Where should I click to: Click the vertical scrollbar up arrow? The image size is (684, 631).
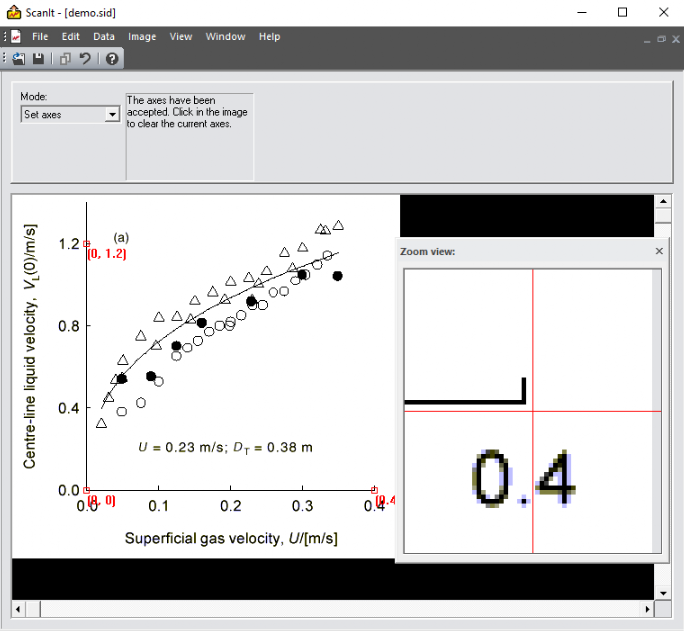(x=663, y=201)
